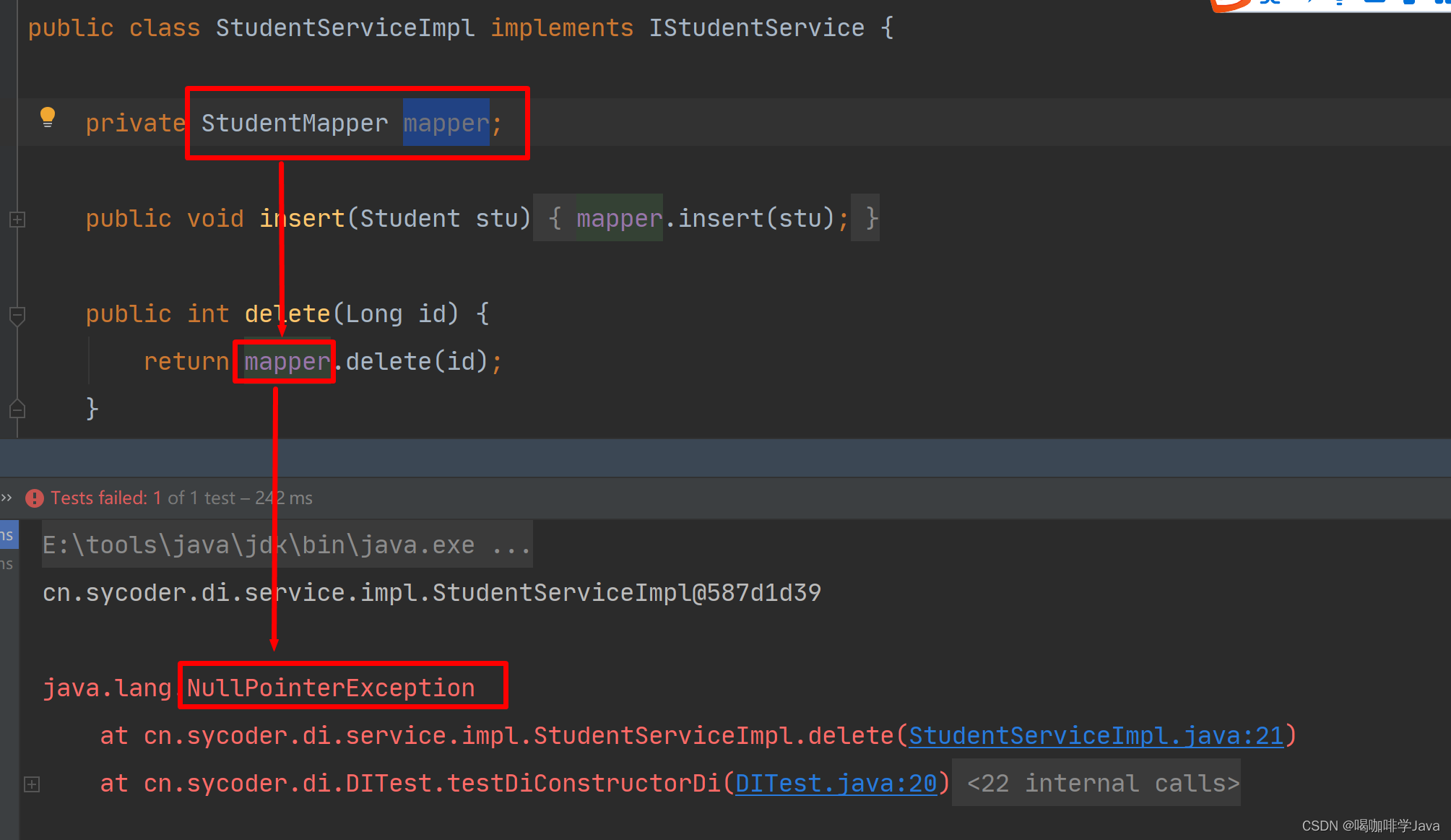Collapse the delete method using its gutter fold marker

[17, 316]
